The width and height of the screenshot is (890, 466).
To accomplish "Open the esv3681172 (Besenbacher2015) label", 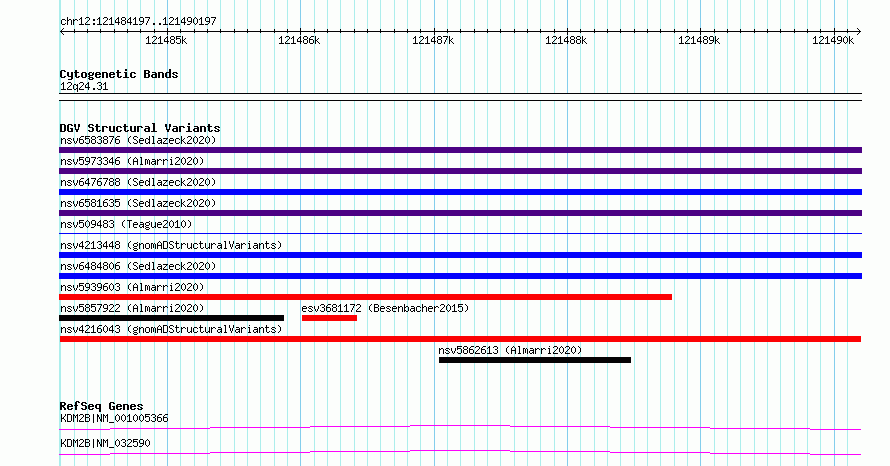I will (x=385, y=308).
